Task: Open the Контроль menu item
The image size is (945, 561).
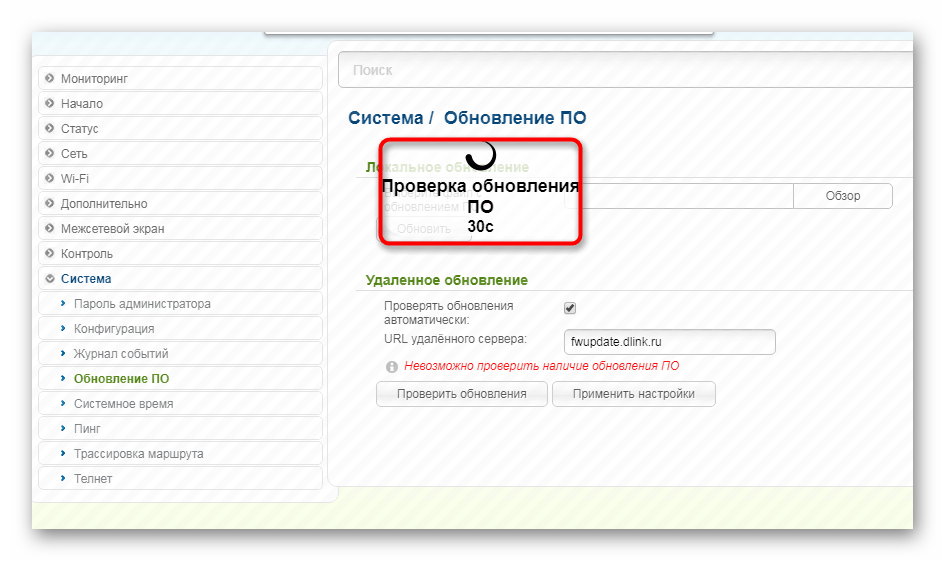Action: click(180, 253)
